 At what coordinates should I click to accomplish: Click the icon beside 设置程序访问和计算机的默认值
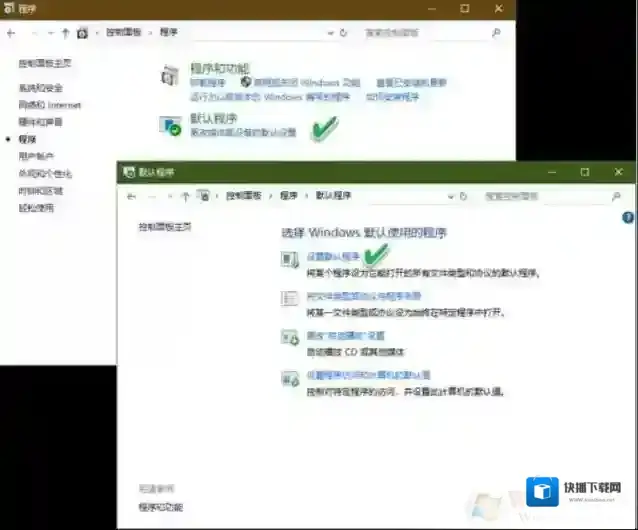coord(290,378)
